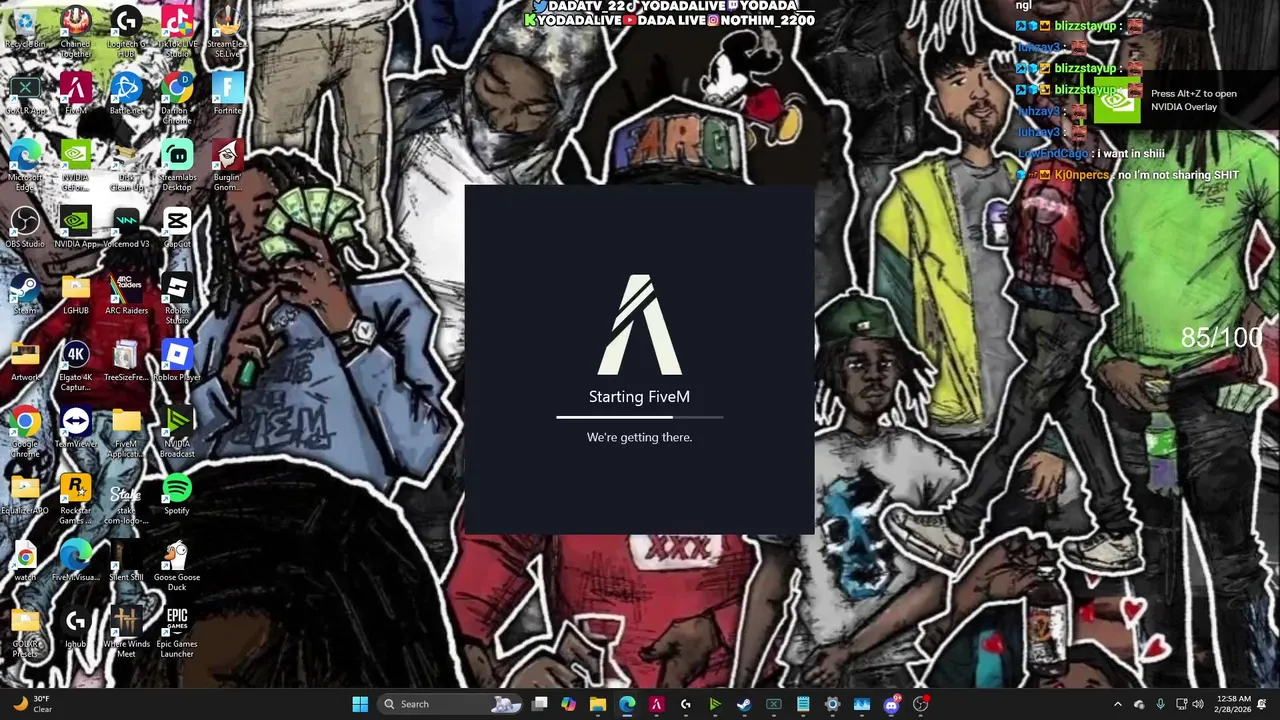Launch ARC Raiders from the desktop
The image size is (1280, 720).
click(x=126, y=295)
